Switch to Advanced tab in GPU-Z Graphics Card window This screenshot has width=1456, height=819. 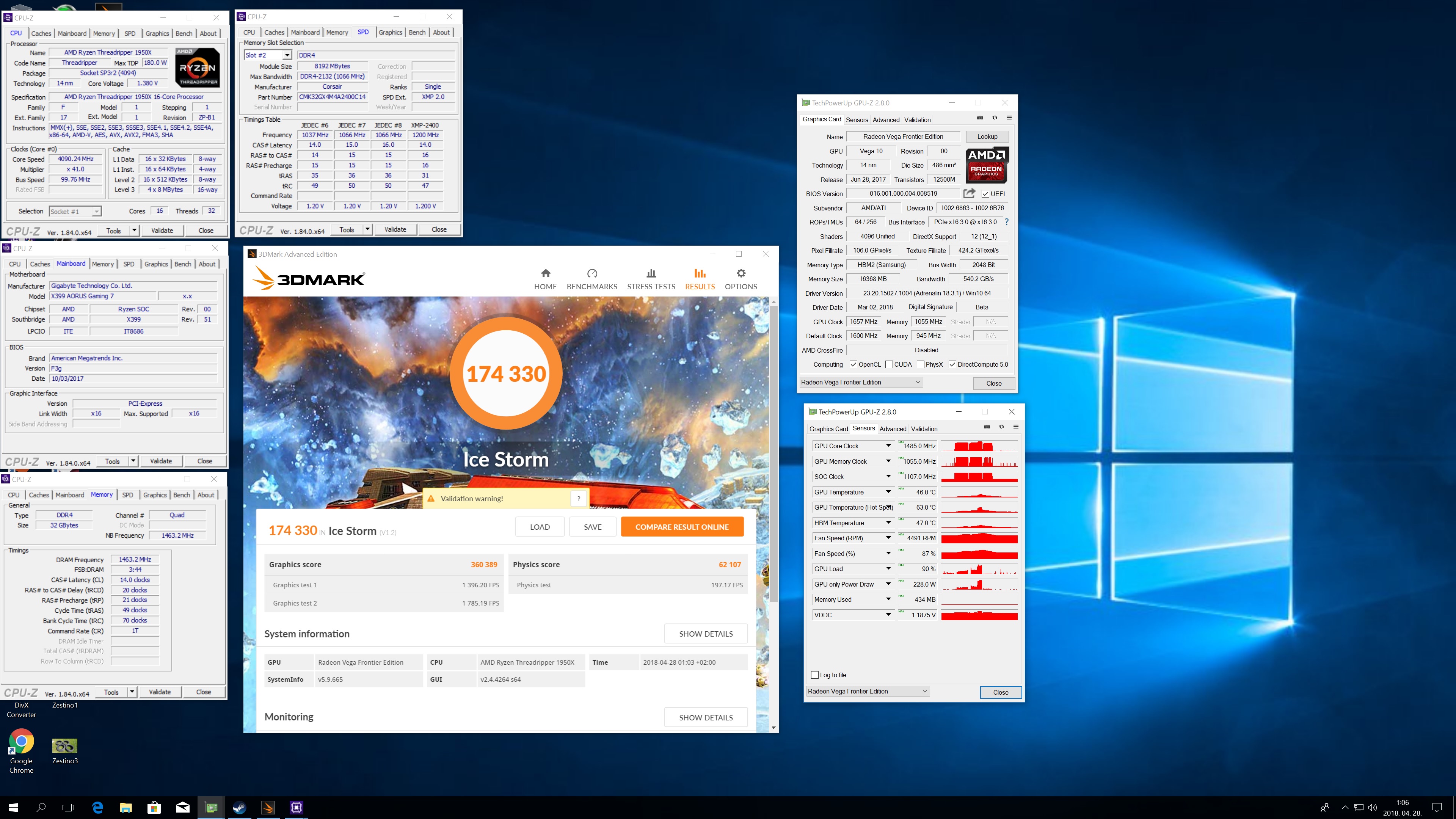[x=886, y=120]
